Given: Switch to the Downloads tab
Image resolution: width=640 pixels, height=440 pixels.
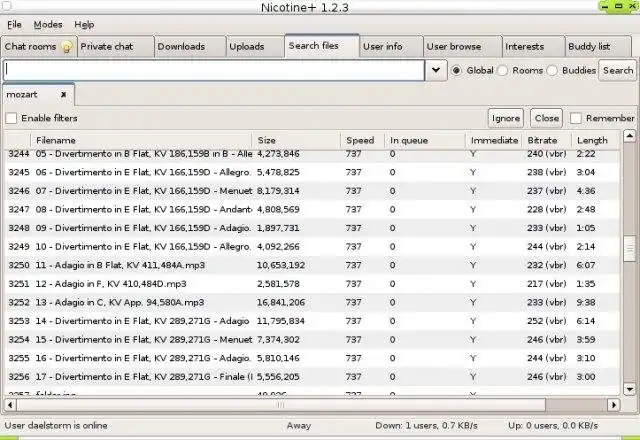Looking at the screenshot, I should pos(190,47).
